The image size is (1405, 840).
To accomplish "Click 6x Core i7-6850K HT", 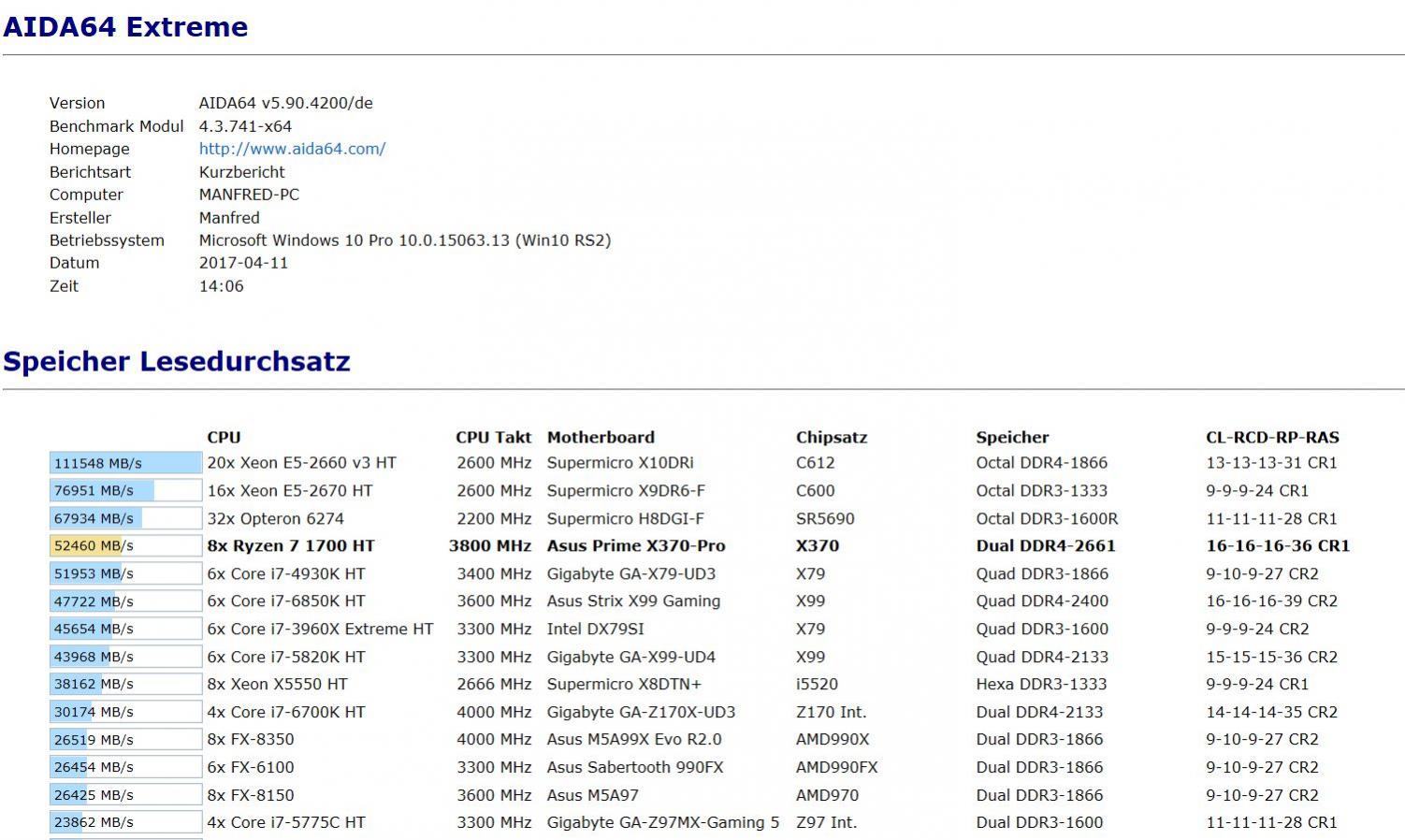I will tap(285, 601).
